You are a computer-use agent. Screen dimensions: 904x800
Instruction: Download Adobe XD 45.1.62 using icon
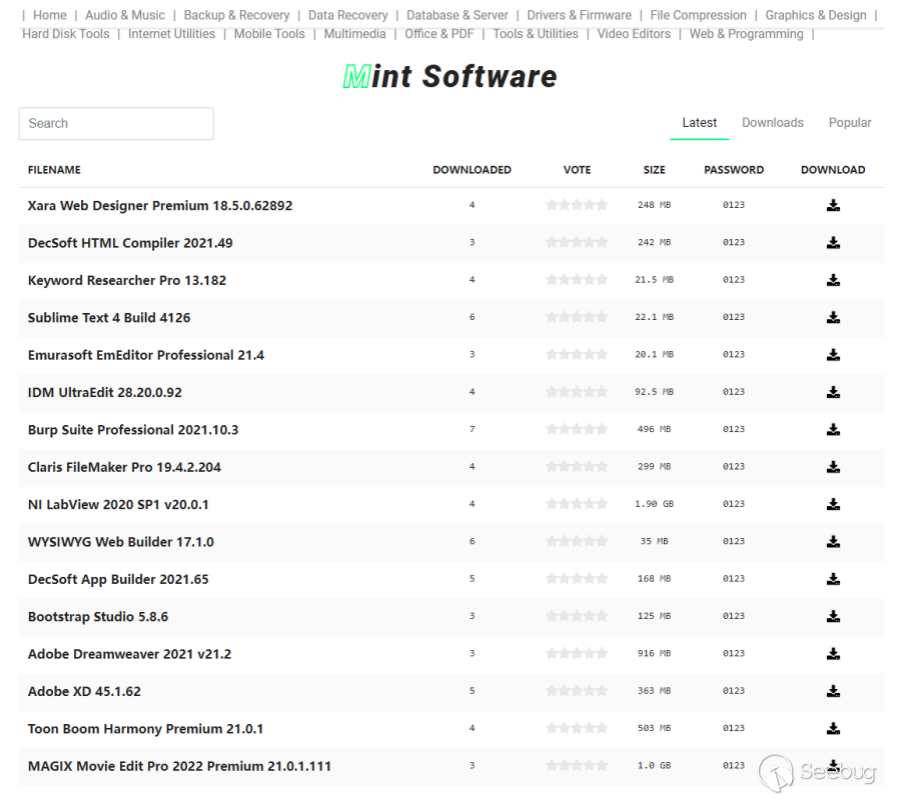coord(833,691)
